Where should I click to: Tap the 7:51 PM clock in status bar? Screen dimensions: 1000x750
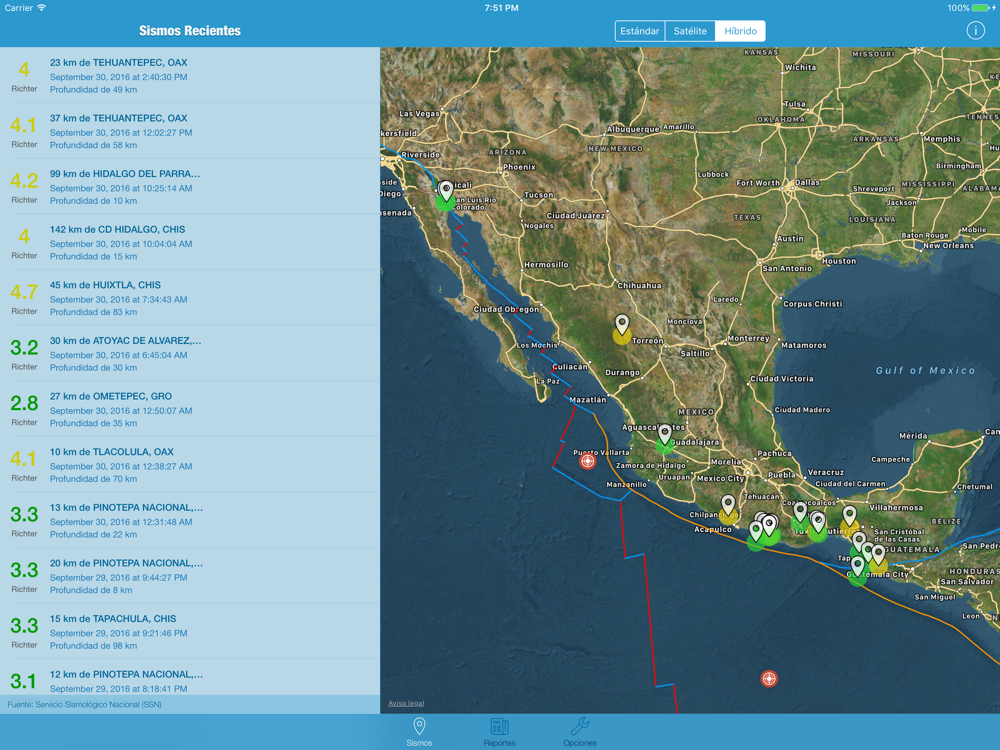pyautogui.click(x=501, y=8)
